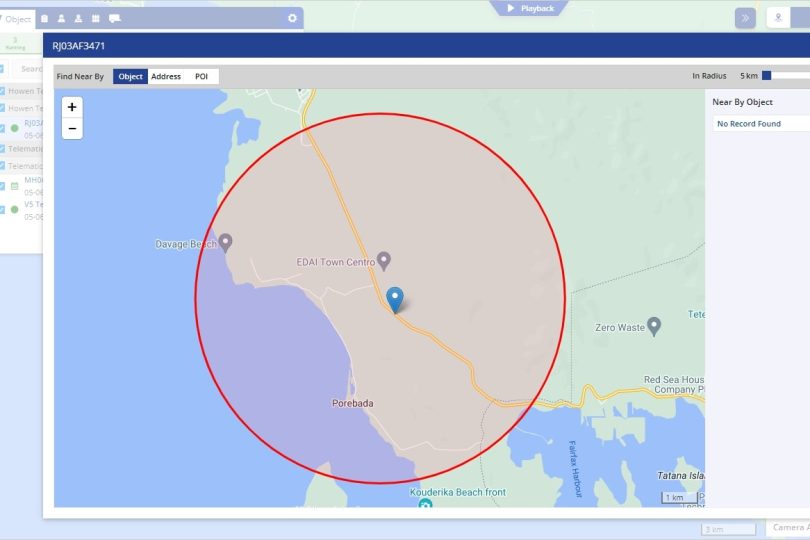Expand panel with double chevron button
The width and height of the screenshot is (810, 540).
tap(745, 18)
